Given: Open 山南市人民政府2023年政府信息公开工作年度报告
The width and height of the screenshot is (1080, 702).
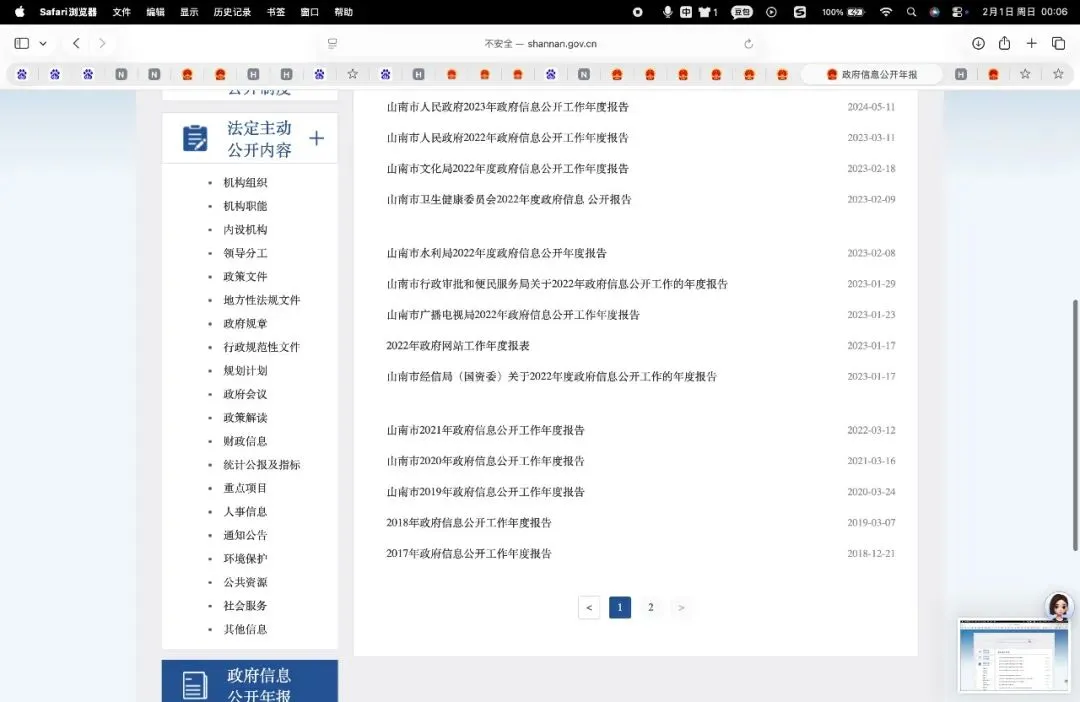Looking at the screenshot, I should coord(508,107).
